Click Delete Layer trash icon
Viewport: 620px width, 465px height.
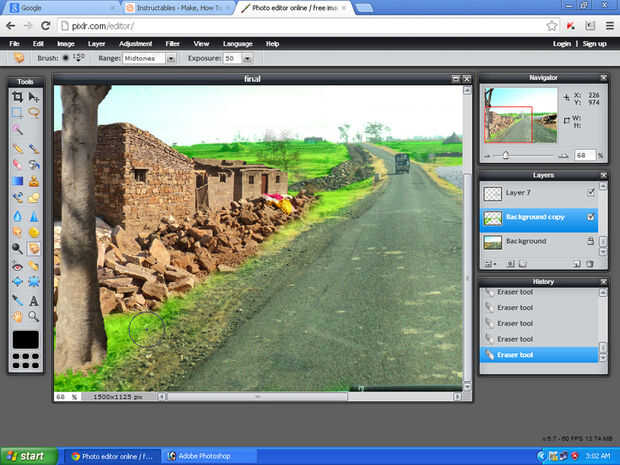coord(590,264)
